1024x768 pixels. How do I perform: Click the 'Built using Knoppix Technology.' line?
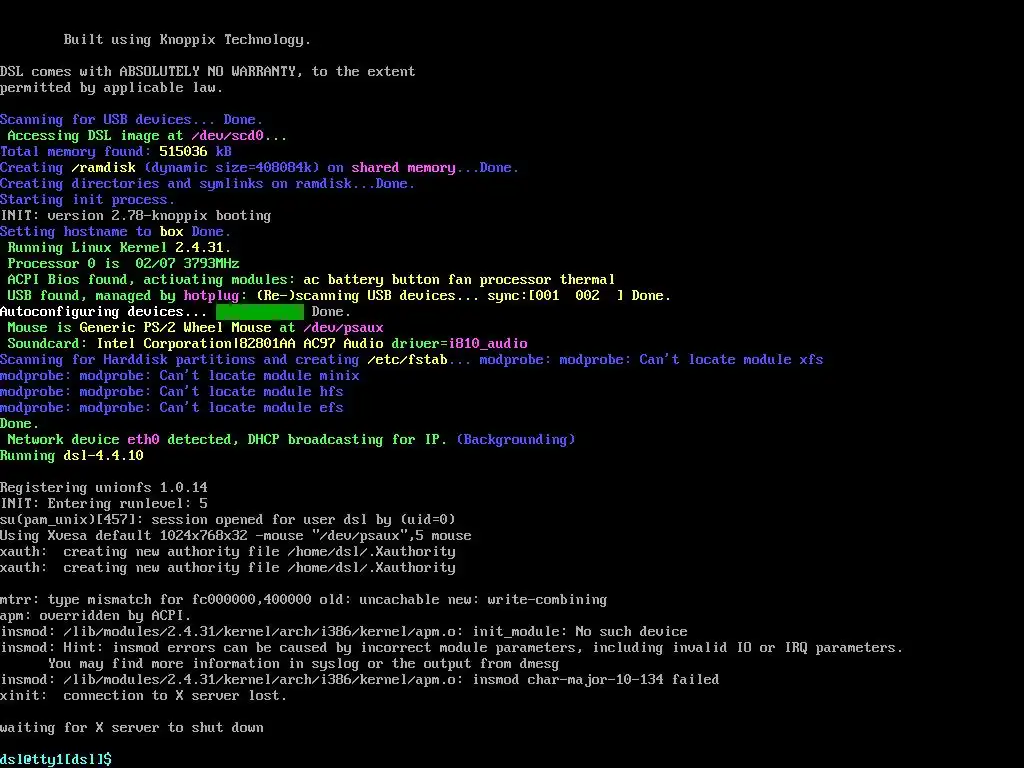click(187, 40)
